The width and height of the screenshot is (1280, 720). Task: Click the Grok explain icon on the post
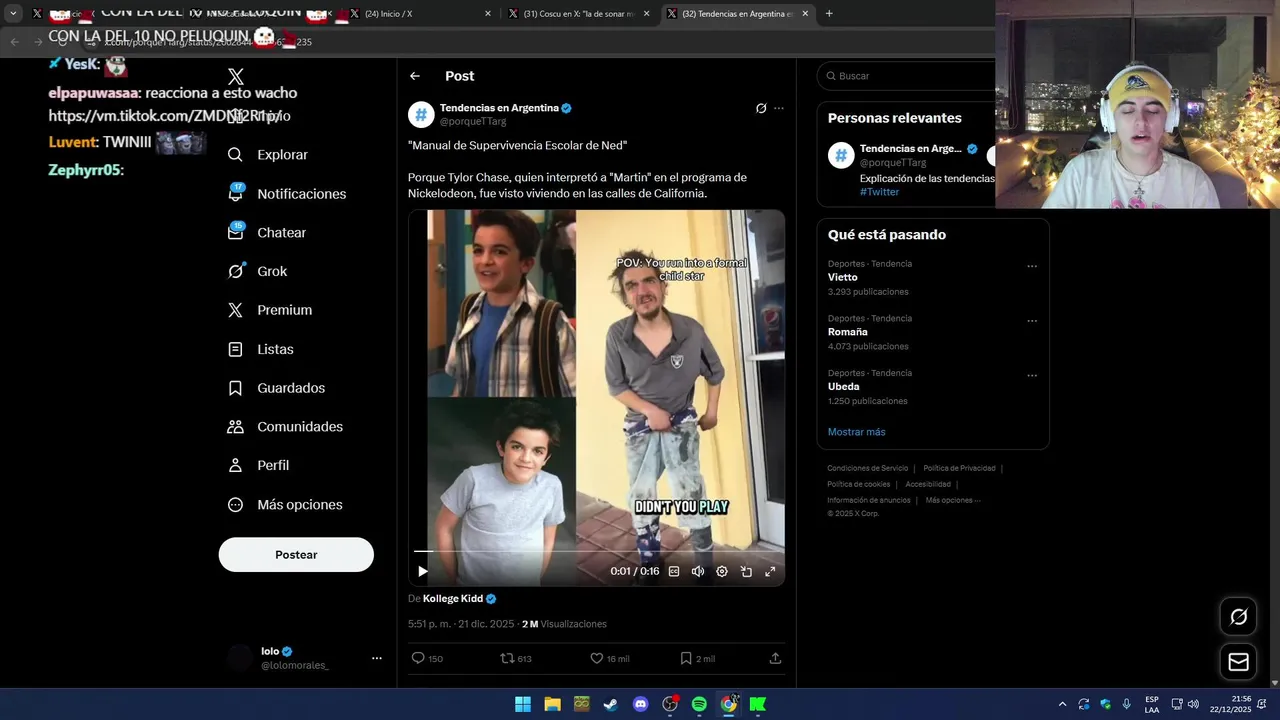pos(761,108)
